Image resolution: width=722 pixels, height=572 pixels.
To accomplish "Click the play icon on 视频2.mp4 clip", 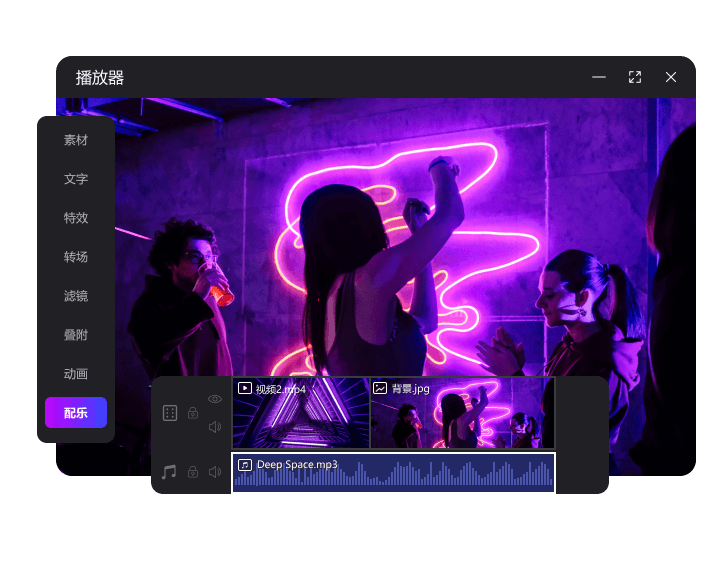I will [245, 388].
